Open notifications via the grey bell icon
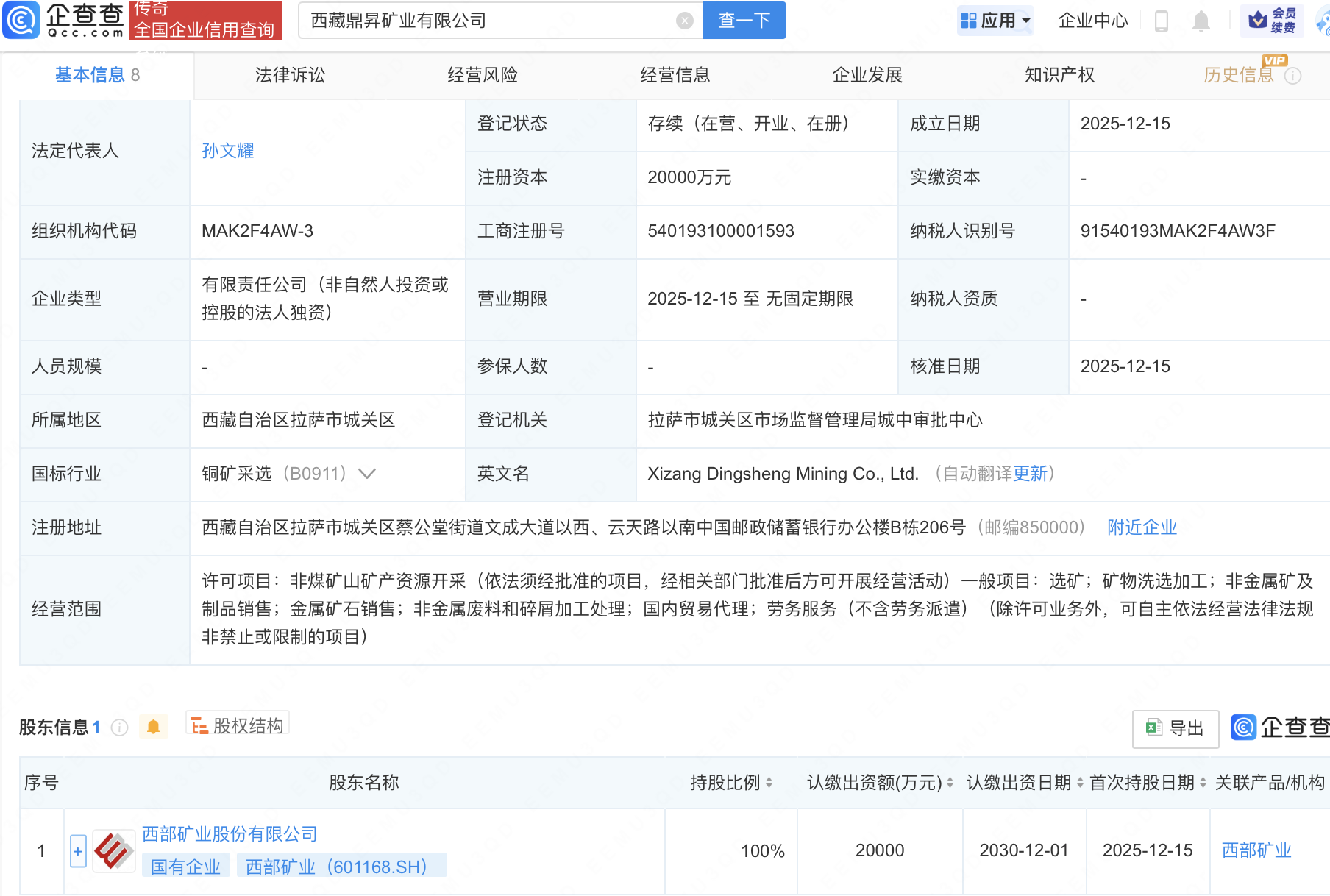The image size is (1330, 896). [x=1201, y=21]
